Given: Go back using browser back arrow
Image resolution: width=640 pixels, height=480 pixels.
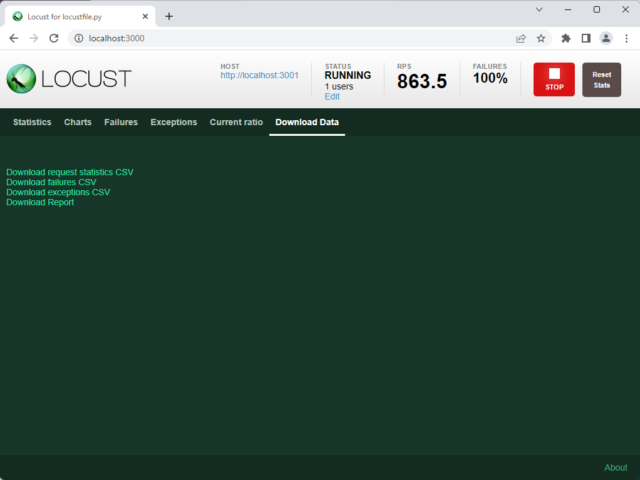Looking at the screenshot, I should pos(14,38).
